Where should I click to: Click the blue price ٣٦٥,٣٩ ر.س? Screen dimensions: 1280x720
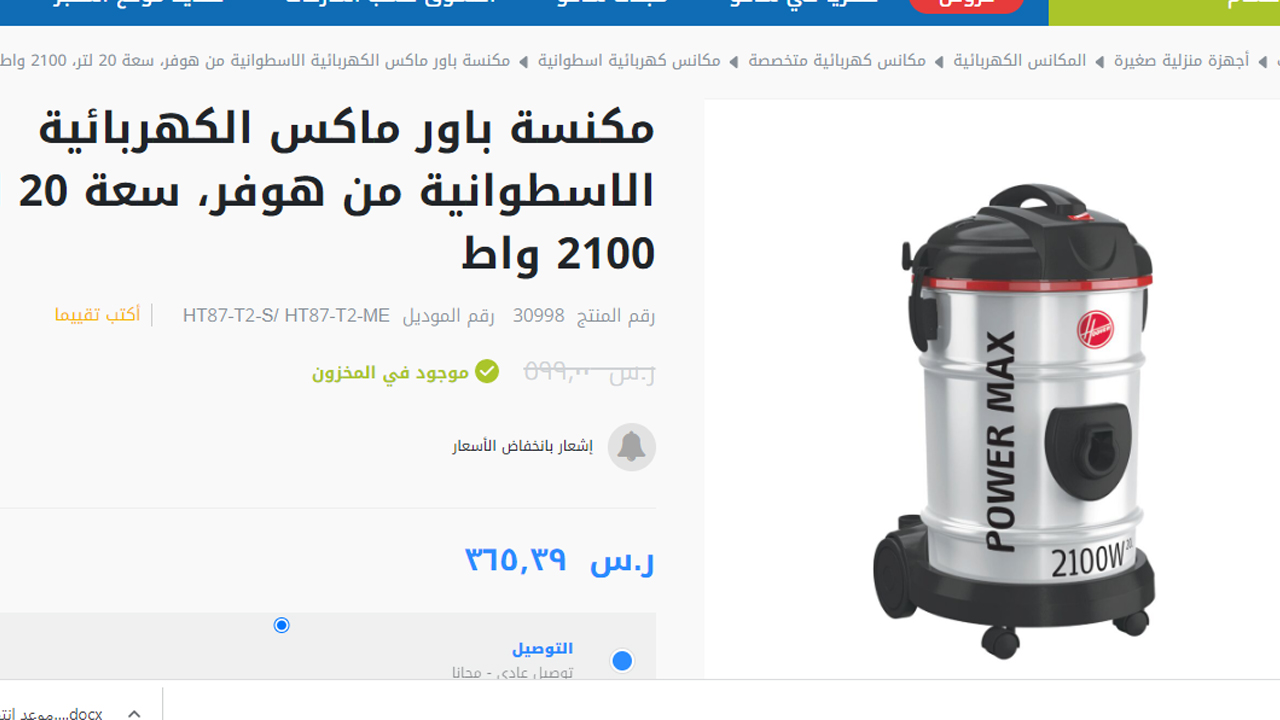point(560,560)
